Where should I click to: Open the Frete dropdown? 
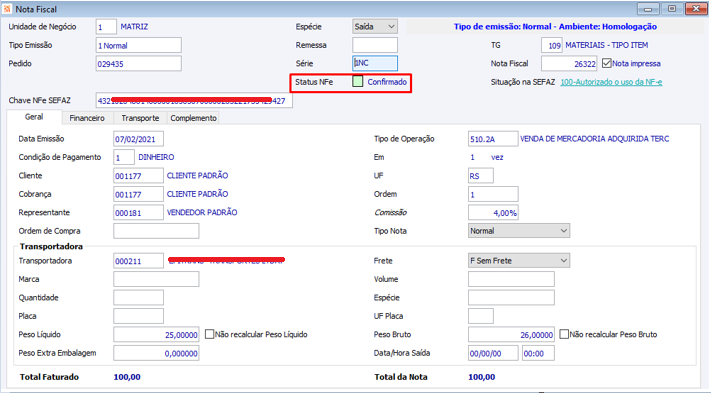(x=519, y=261)
